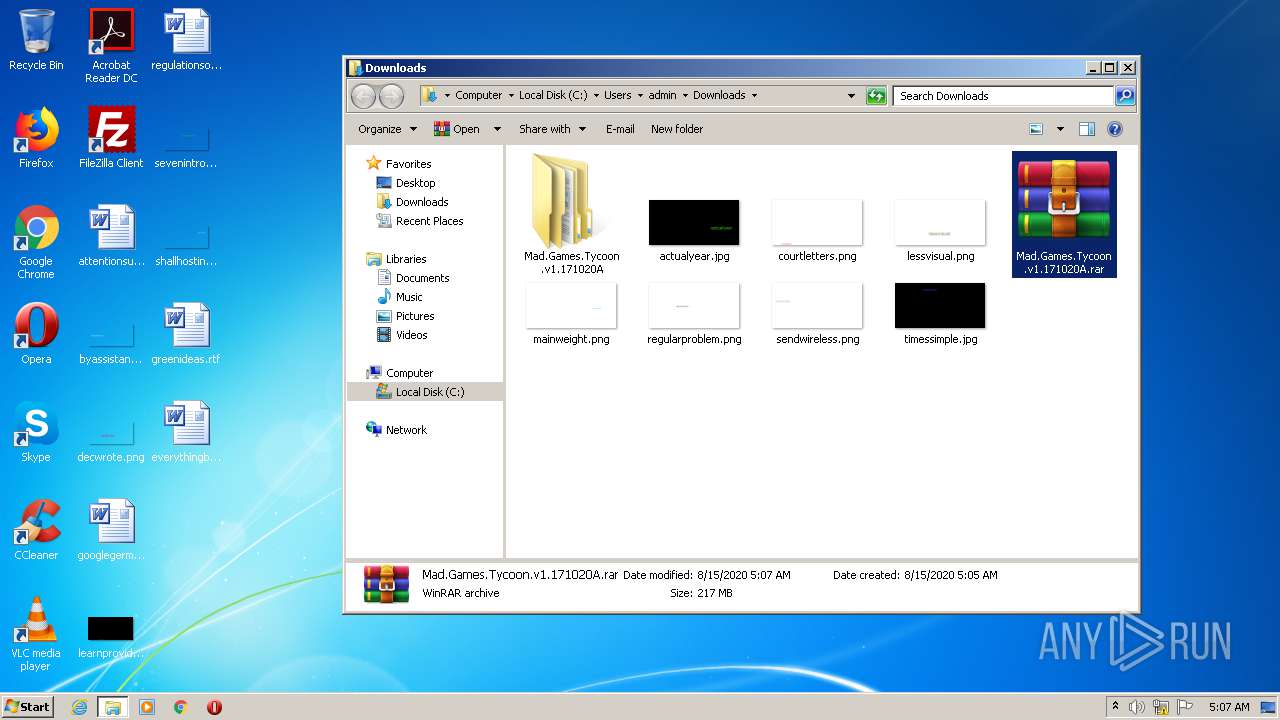This screenshot has width=1280, height=720.
Task: Launch Acrobat Reader DC from desktop
Action: coord(111,46)
